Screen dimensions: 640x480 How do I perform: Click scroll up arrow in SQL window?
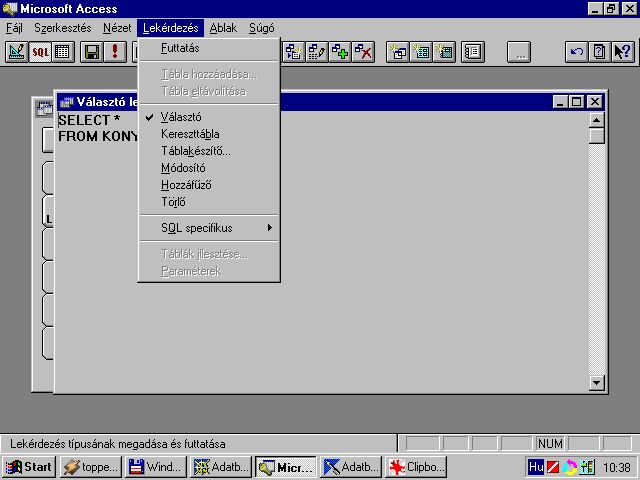[x=596, y=120]
